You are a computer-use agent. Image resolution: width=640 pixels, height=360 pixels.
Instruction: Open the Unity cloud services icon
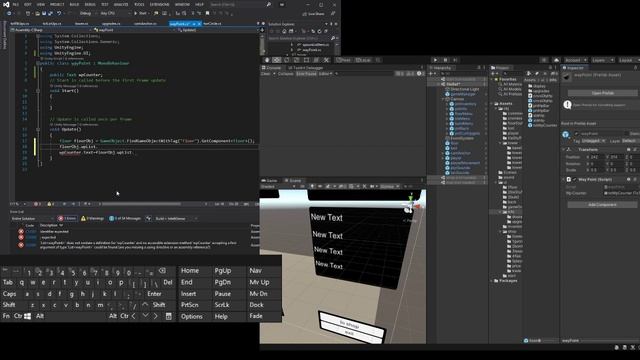click(x=556, y=60)
